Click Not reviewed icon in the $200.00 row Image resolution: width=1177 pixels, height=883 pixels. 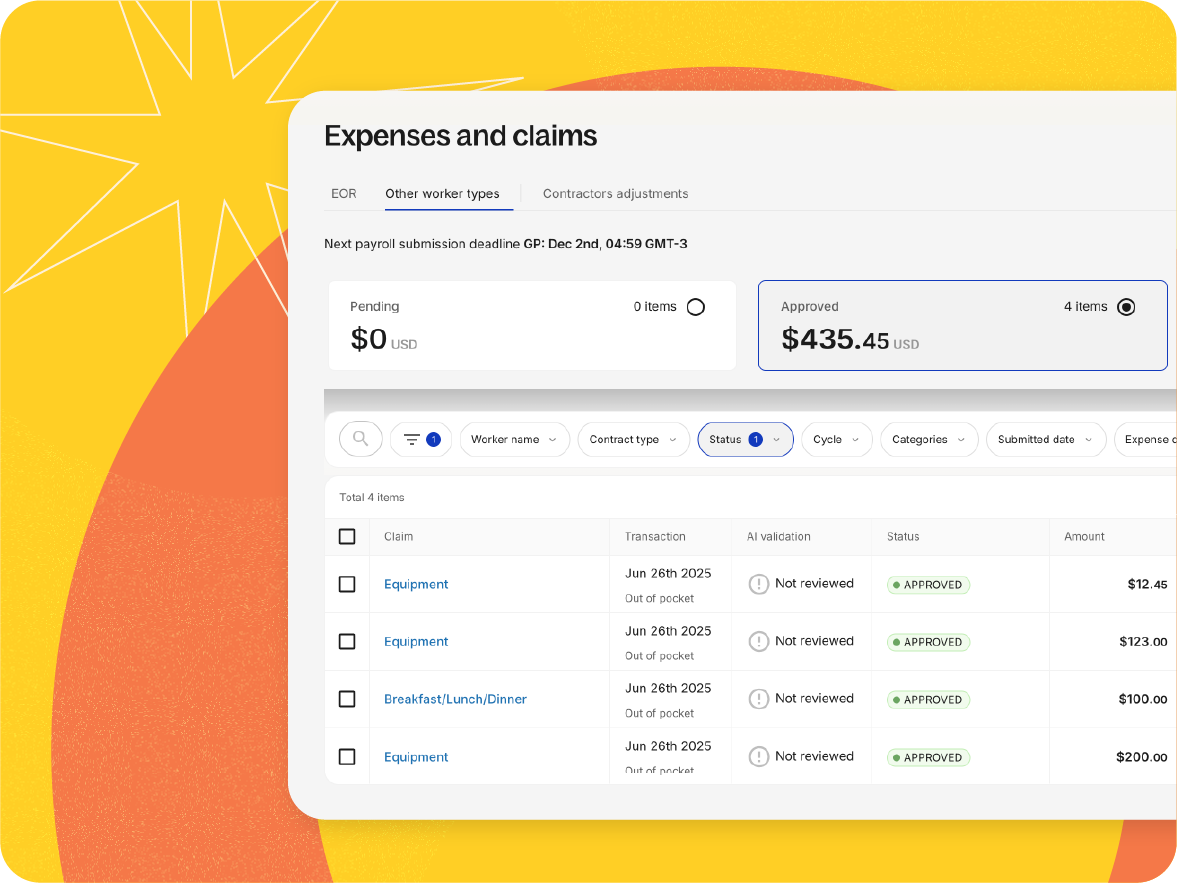coord(759,757)
